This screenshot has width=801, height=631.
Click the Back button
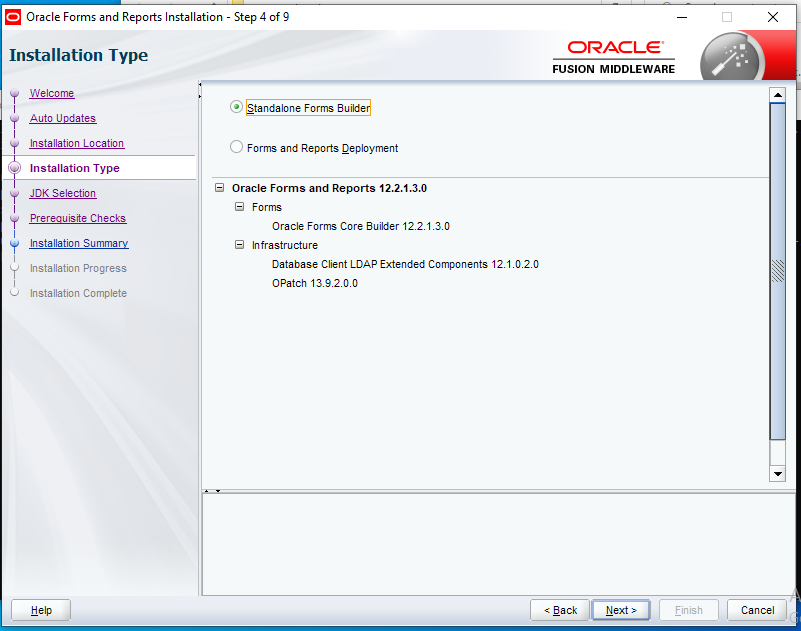560,610
